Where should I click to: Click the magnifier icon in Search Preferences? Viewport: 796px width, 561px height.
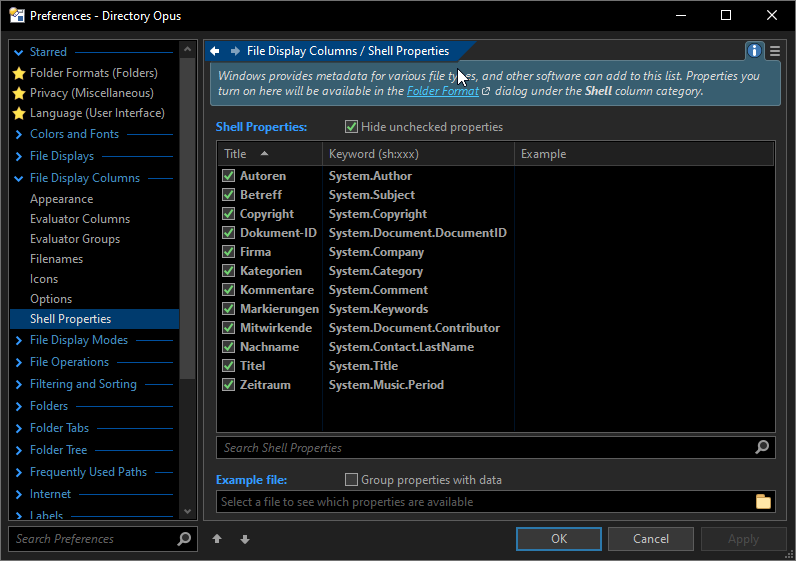tap(184, 539)
